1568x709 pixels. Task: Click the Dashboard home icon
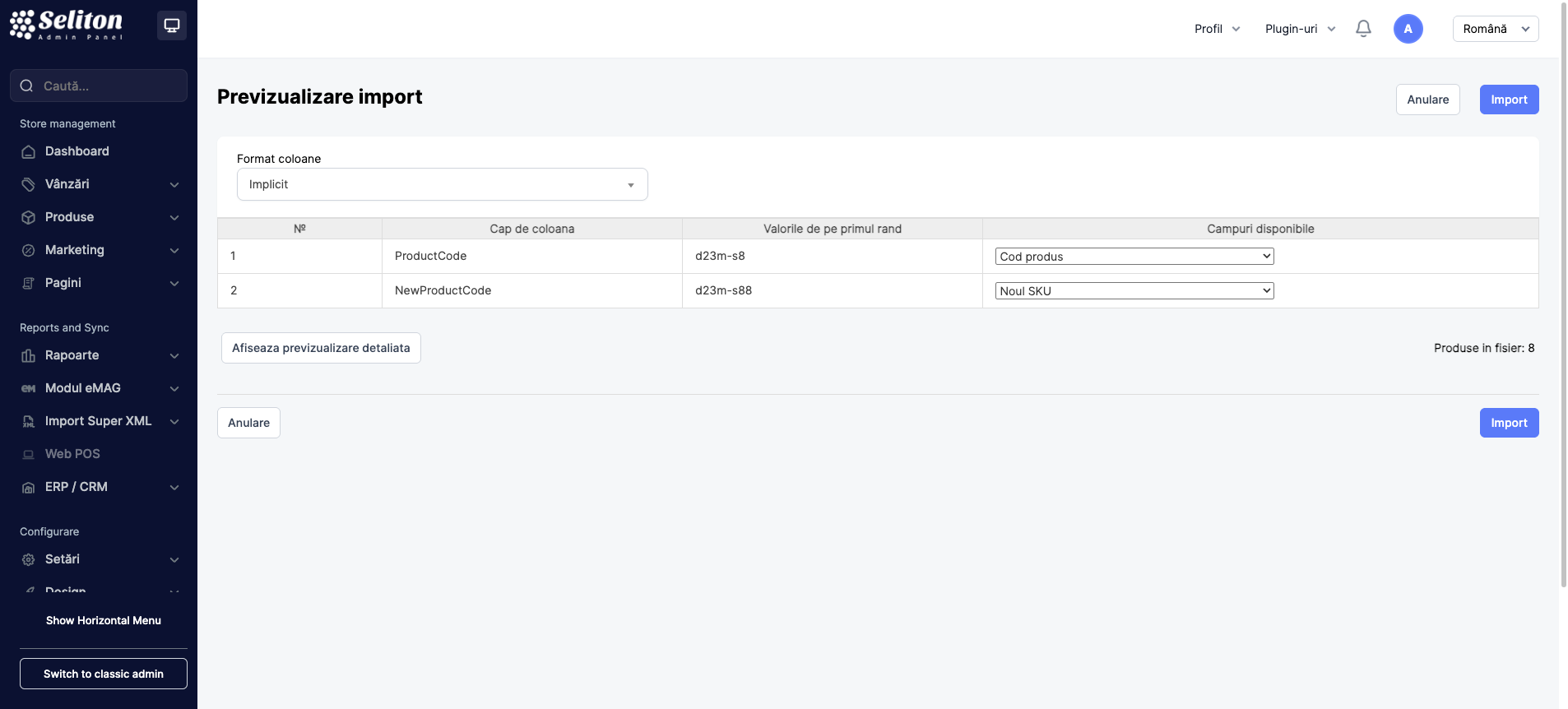(x=29, y=151)
